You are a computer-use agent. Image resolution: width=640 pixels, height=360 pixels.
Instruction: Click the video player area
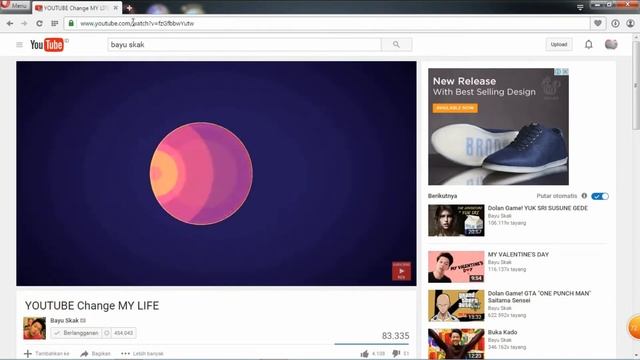coord(216,173)
